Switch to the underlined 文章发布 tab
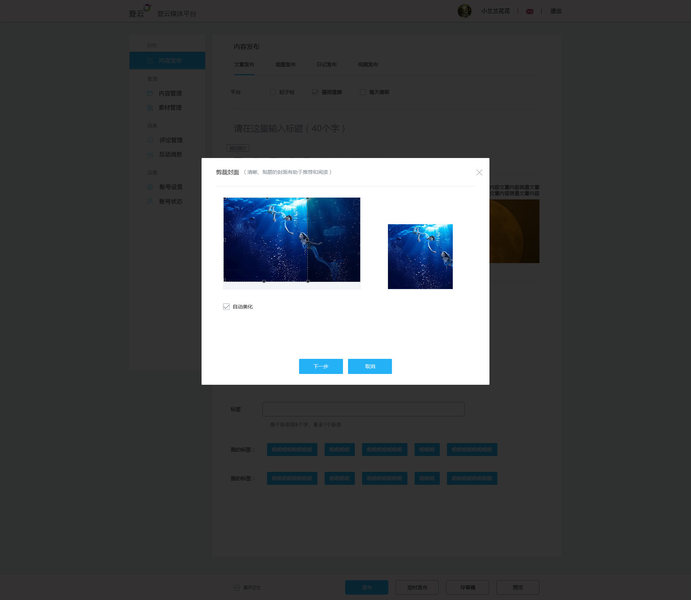691x600 pixels. tap(244, 65)
